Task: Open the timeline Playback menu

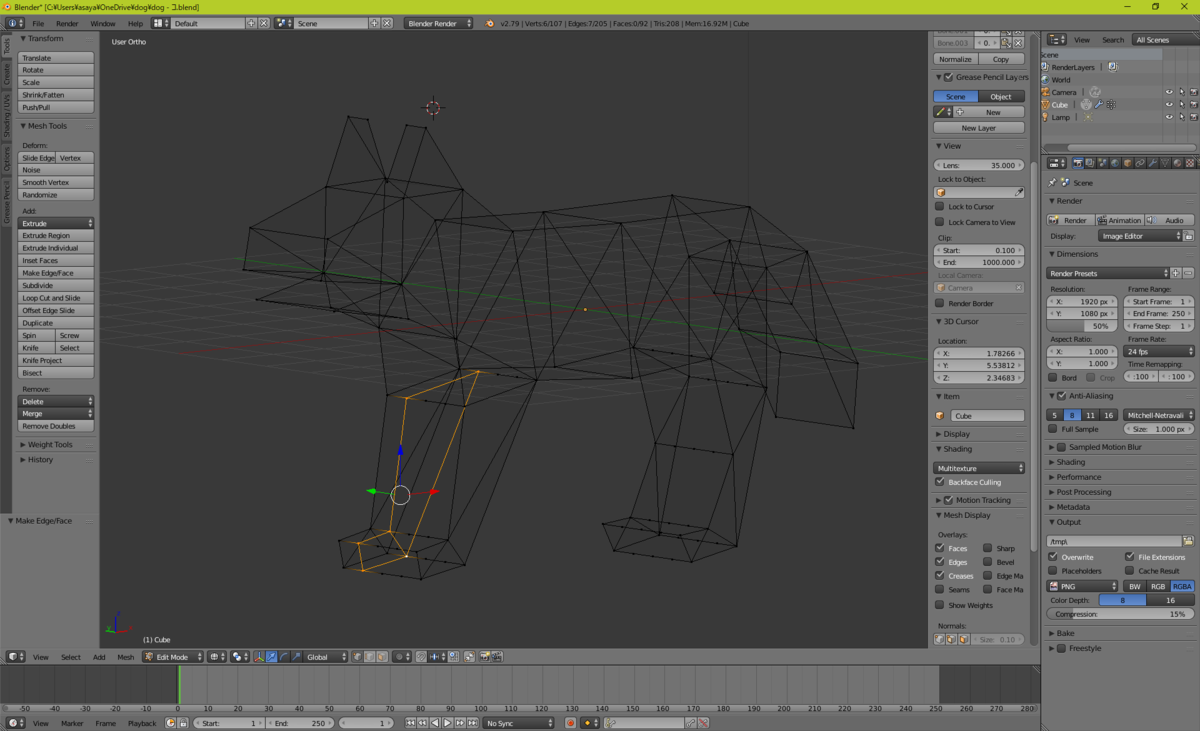Action: tap(142, 723)
